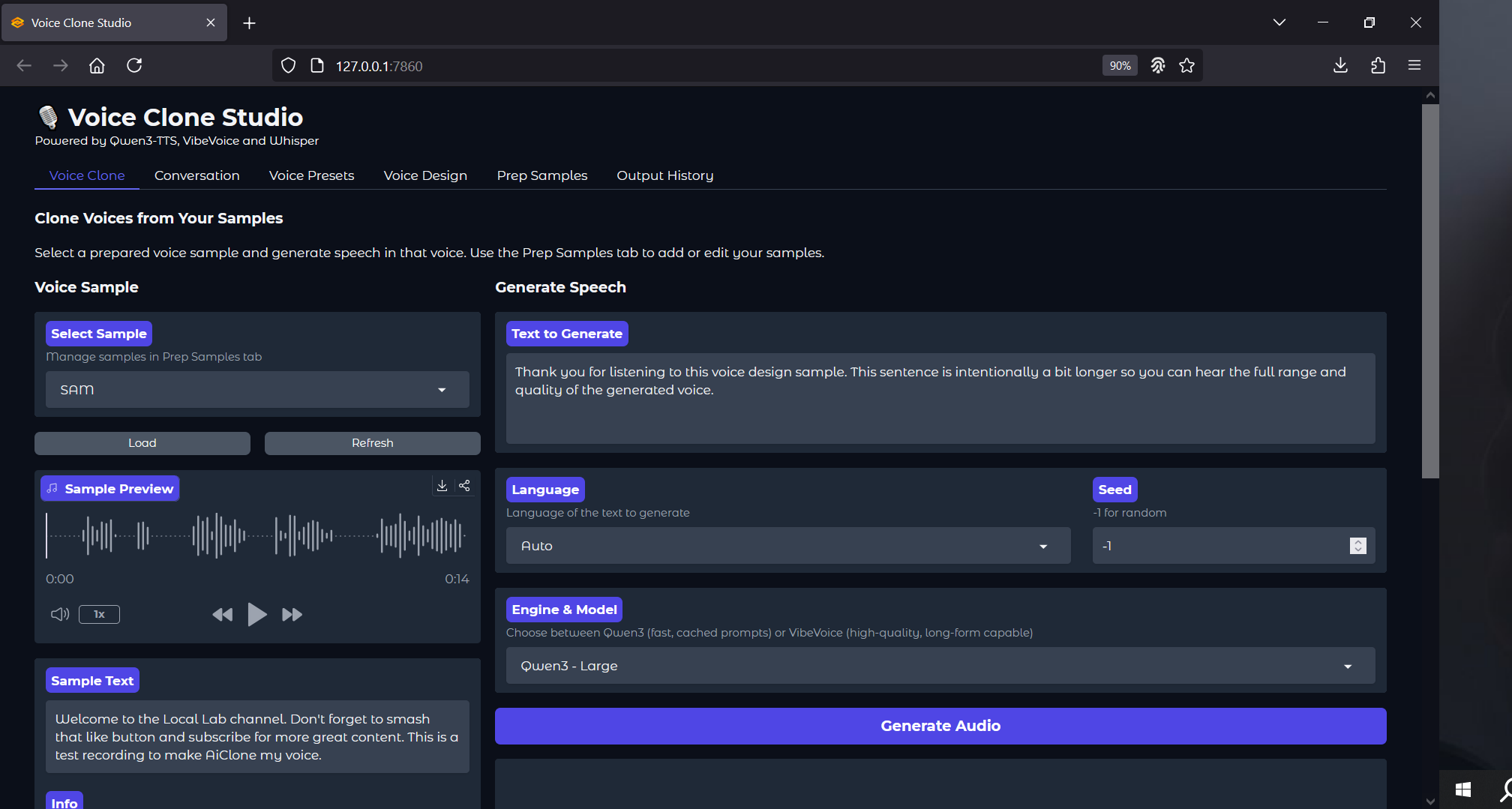
Task: Change playback speed 1x button
Action: [x=99, y=614]
